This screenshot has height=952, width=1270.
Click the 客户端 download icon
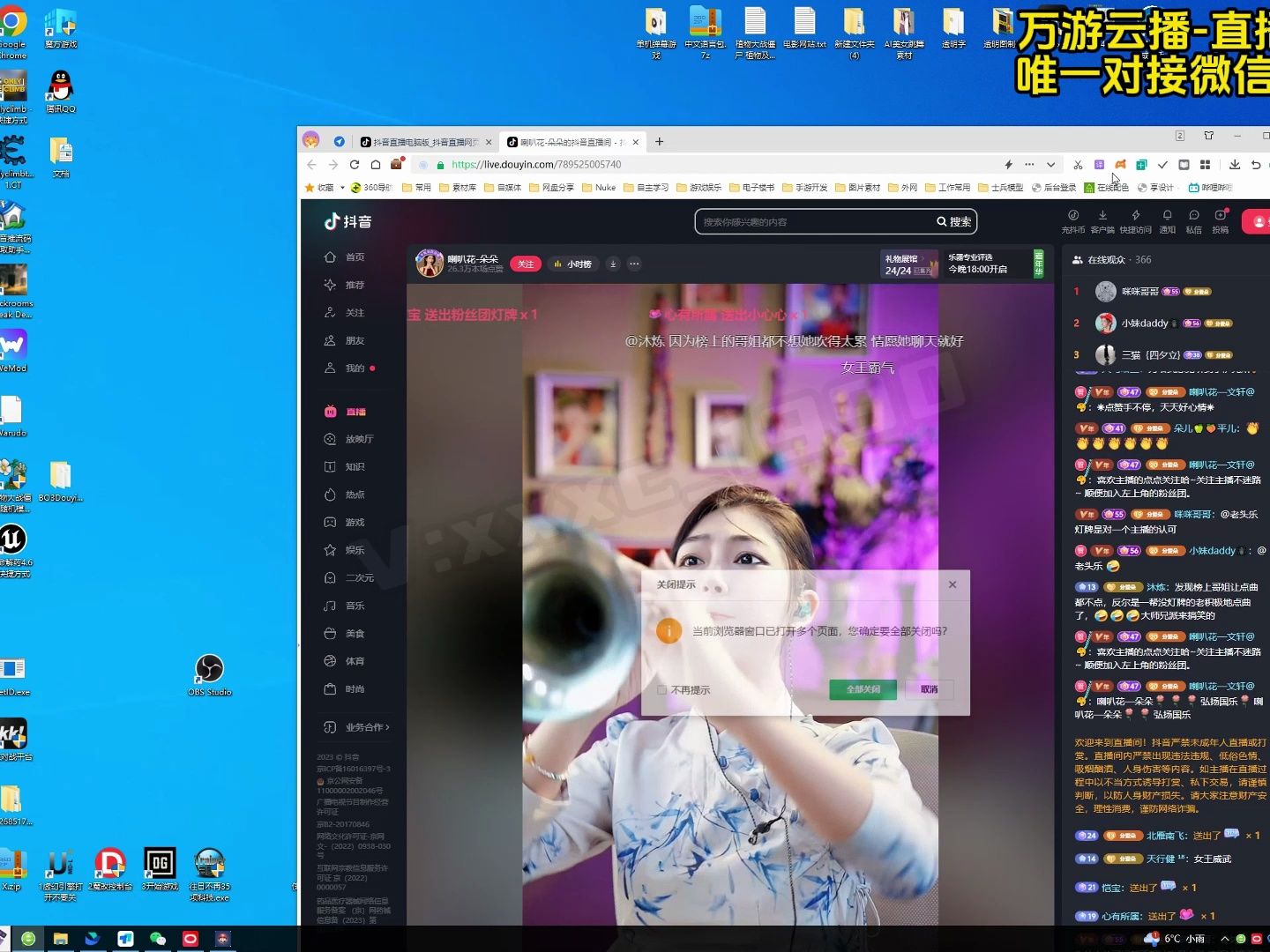coord(1102,215)
